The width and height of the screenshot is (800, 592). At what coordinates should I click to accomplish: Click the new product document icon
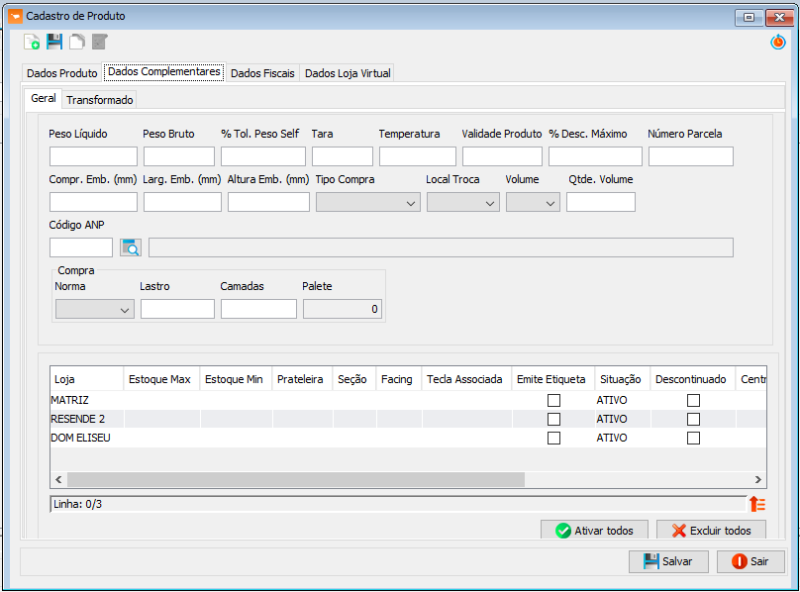32,42
